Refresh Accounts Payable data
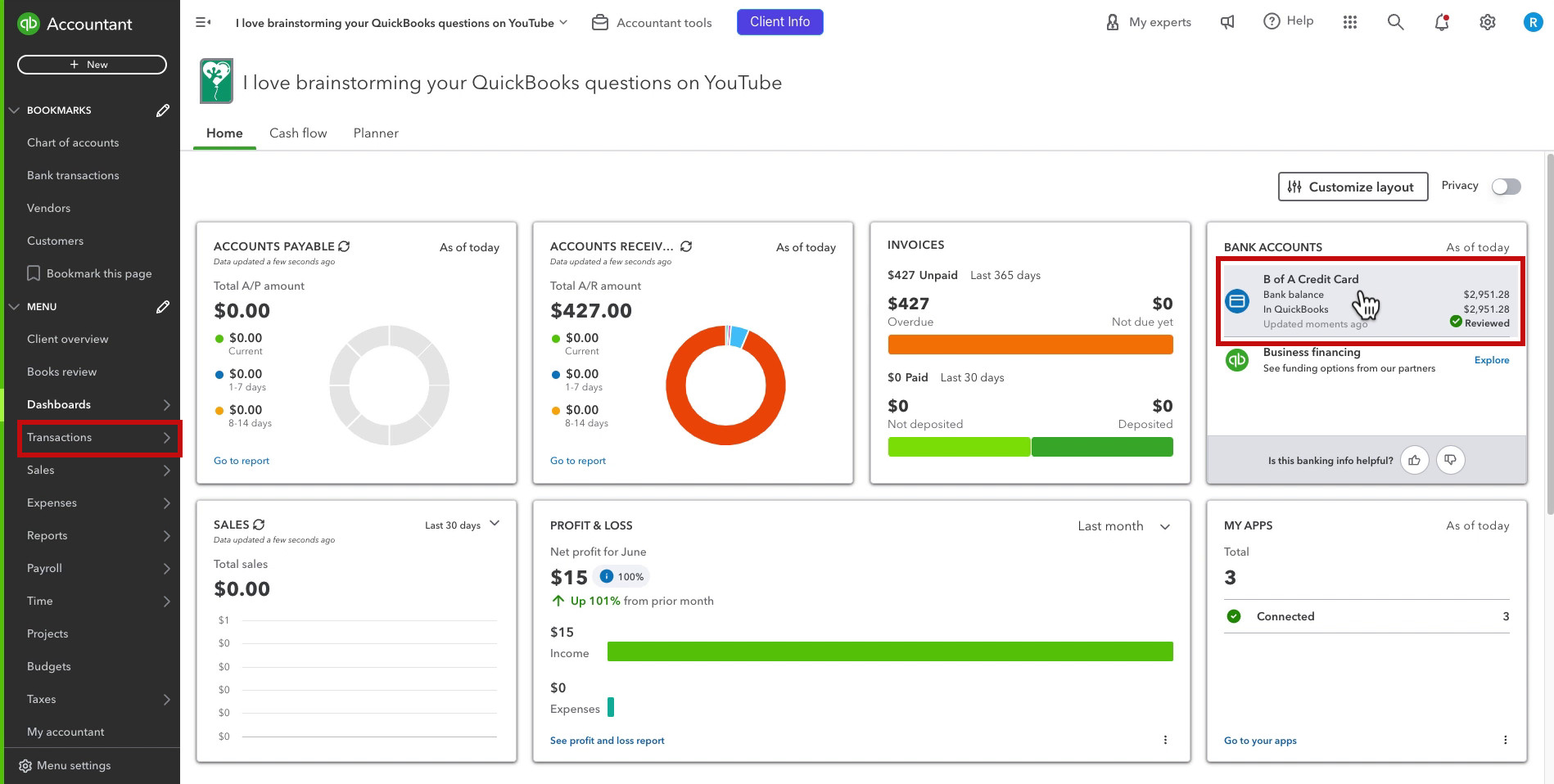1554x784 pixels. 344,246
